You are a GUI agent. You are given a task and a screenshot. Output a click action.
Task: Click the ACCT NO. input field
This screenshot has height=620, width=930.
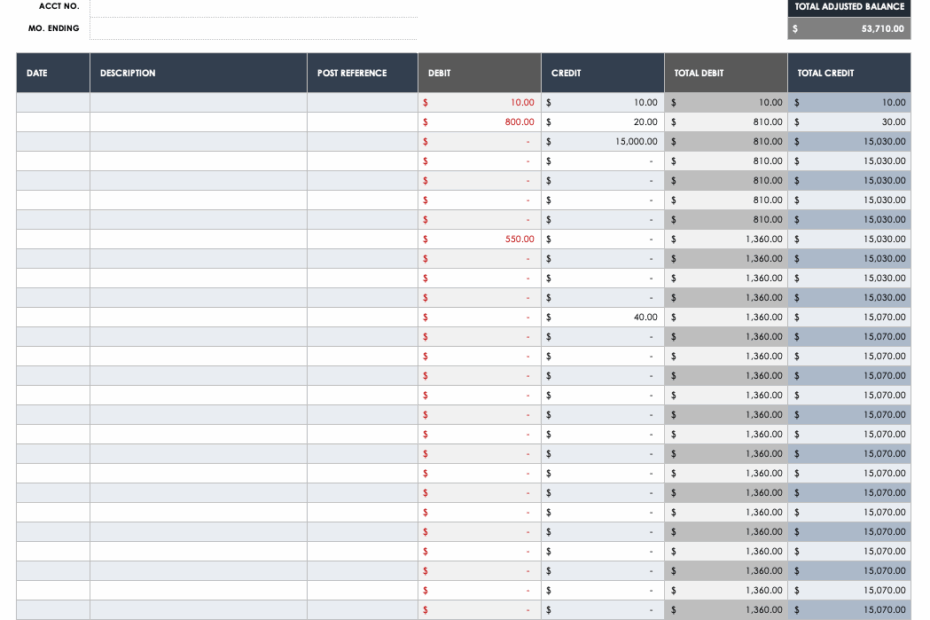pyautogui.click(x=253, y=8)
